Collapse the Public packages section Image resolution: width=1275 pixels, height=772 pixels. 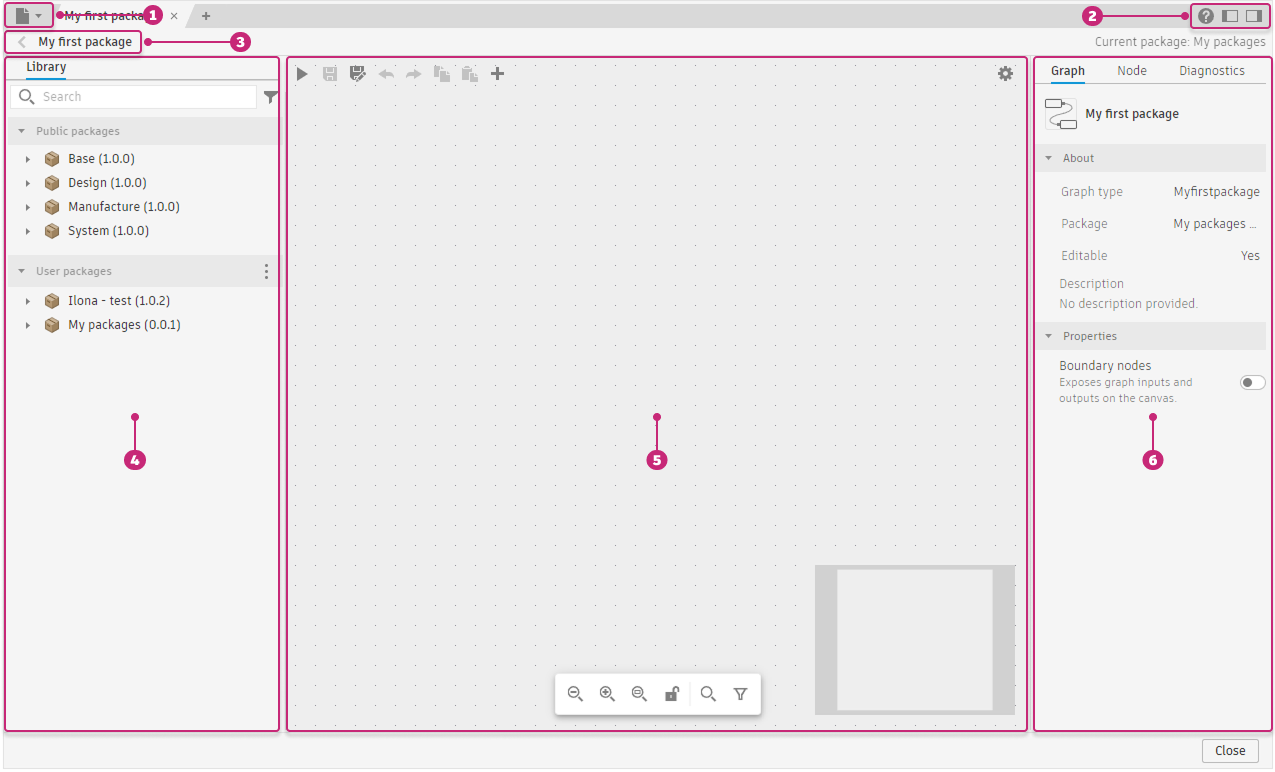(x=21, y=131)
